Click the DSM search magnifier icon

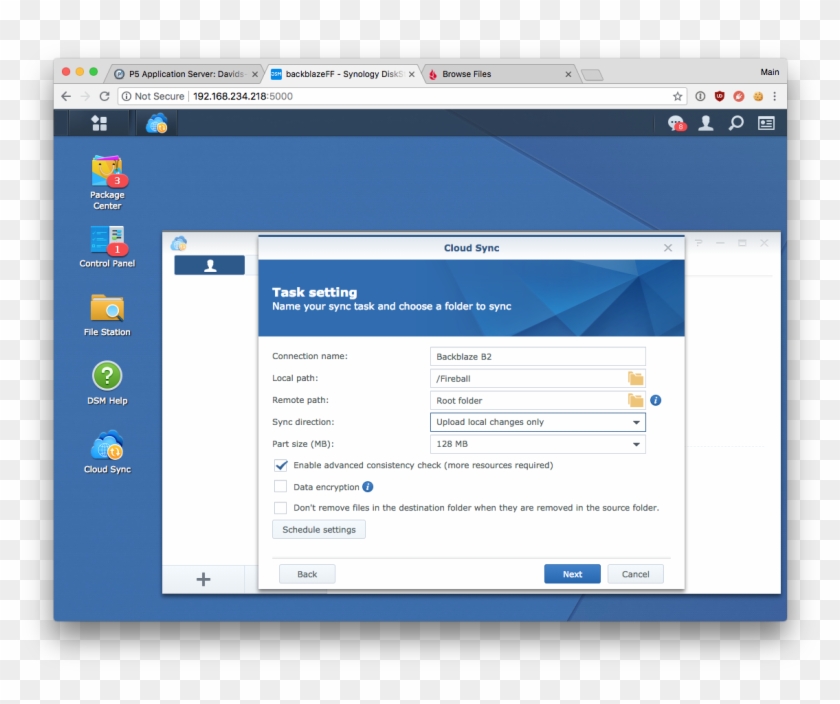pyautogui.click(x=735, y=122)
